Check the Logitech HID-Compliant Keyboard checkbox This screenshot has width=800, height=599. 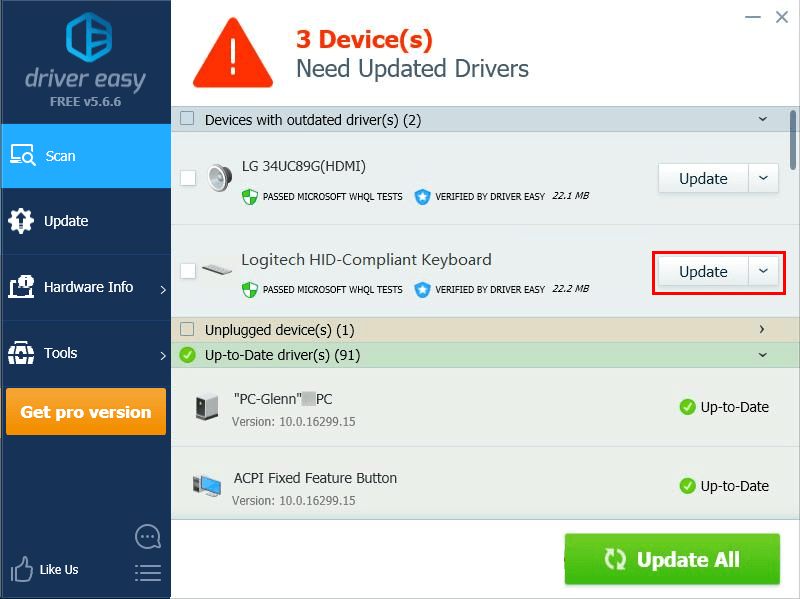pos(188,271)
